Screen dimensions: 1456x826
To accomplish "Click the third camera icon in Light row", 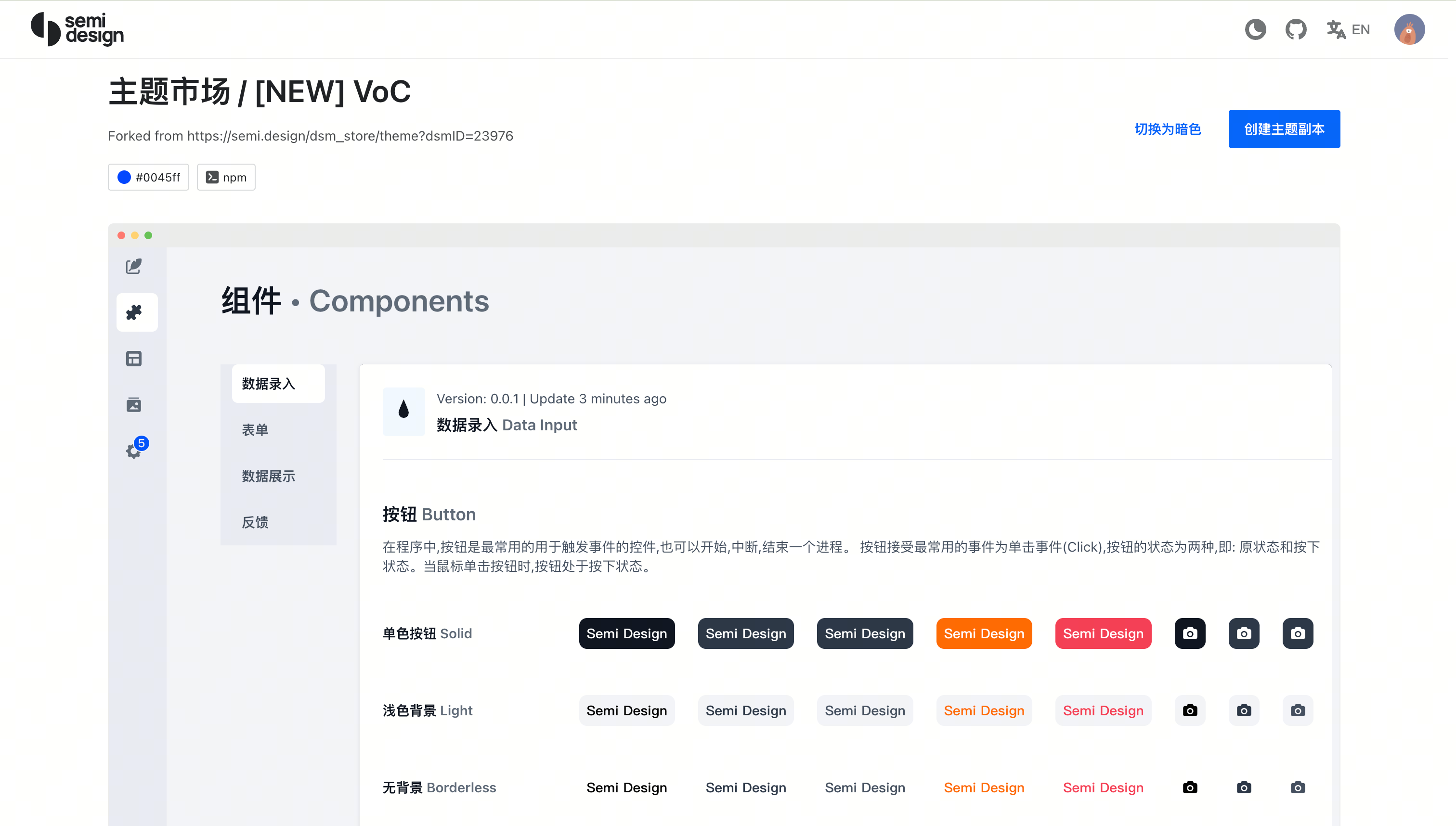I will [1298, 710].
